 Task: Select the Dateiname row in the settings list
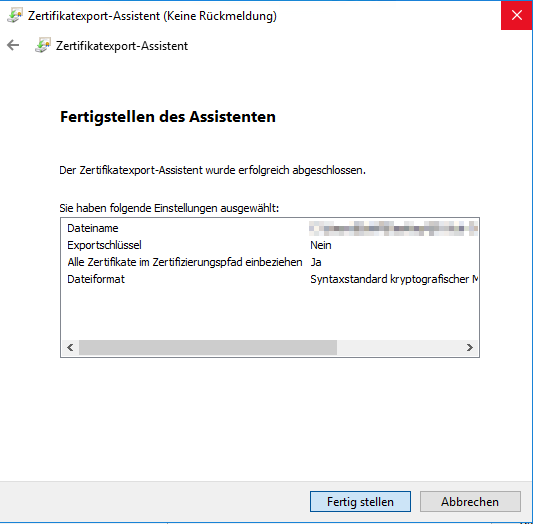coord(270,228)
